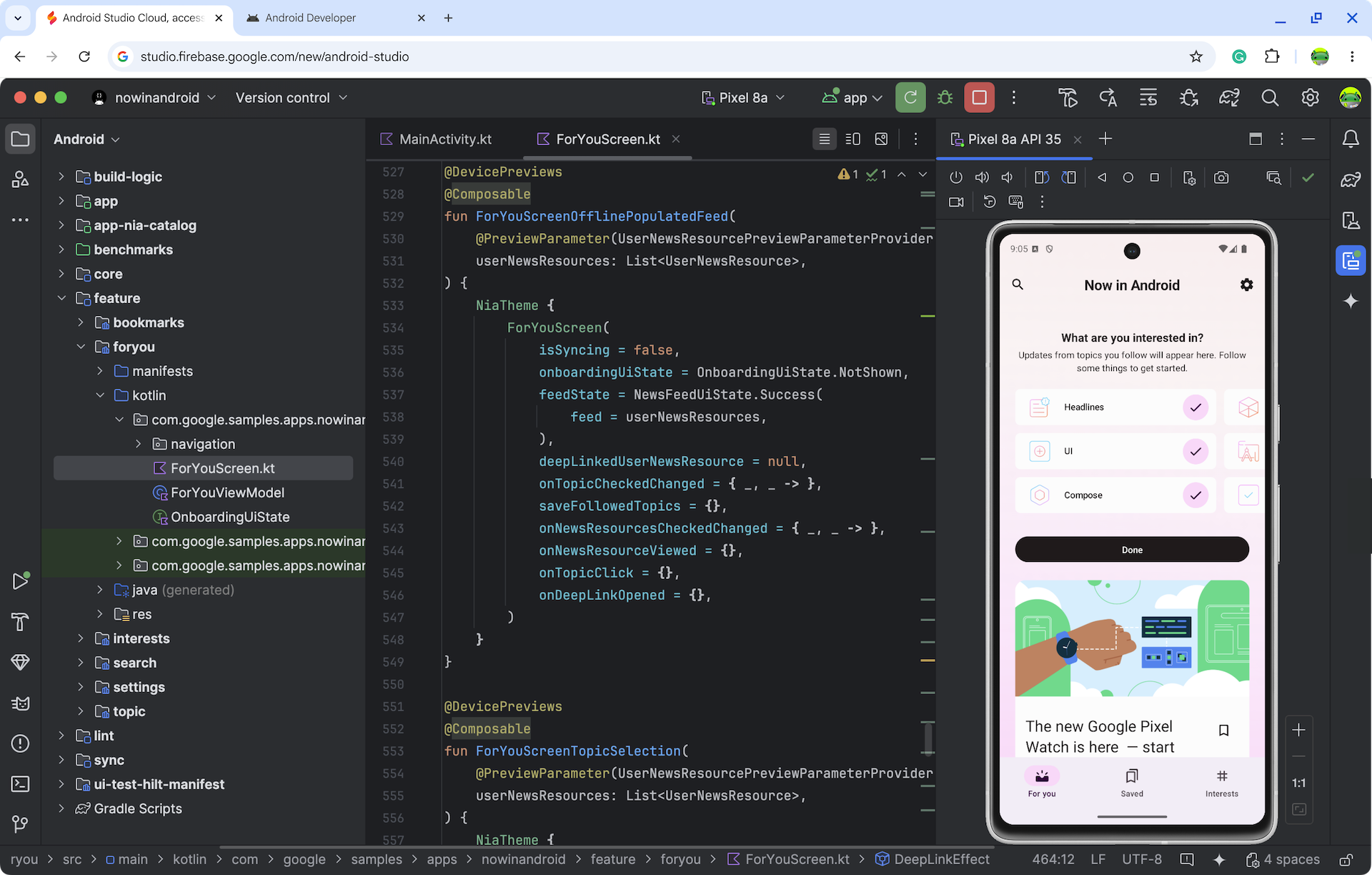Screen dimensions: 1372x875
Task: Toggle the Compose topic check in emulator
Action: 1195,495
